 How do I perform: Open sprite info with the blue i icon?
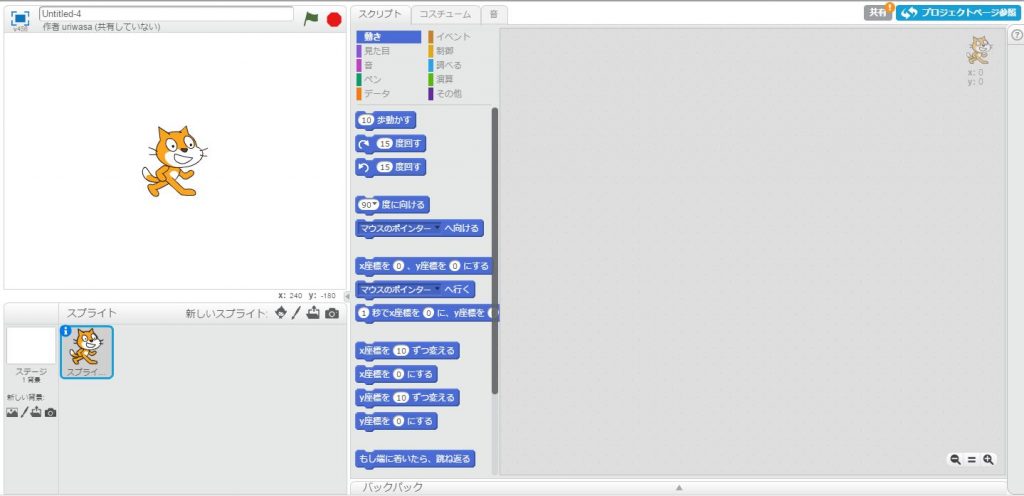[66, 331]
